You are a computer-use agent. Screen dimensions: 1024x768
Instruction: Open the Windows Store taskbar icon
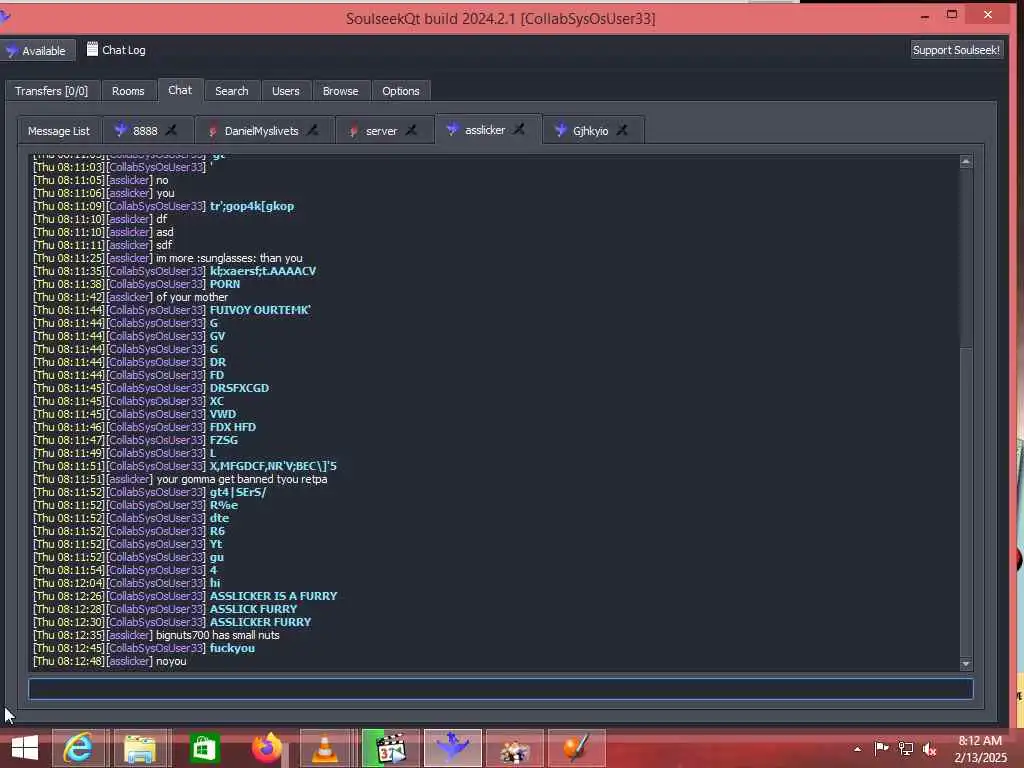(x=204, y=748)
